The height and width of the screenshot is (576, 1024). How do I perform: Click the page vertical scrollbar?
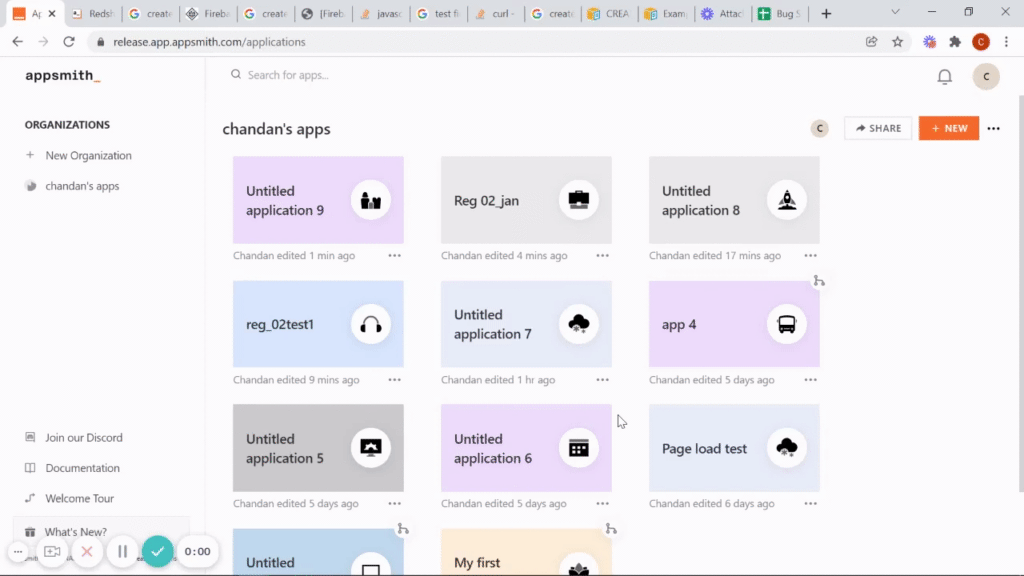pos(1021,294)
